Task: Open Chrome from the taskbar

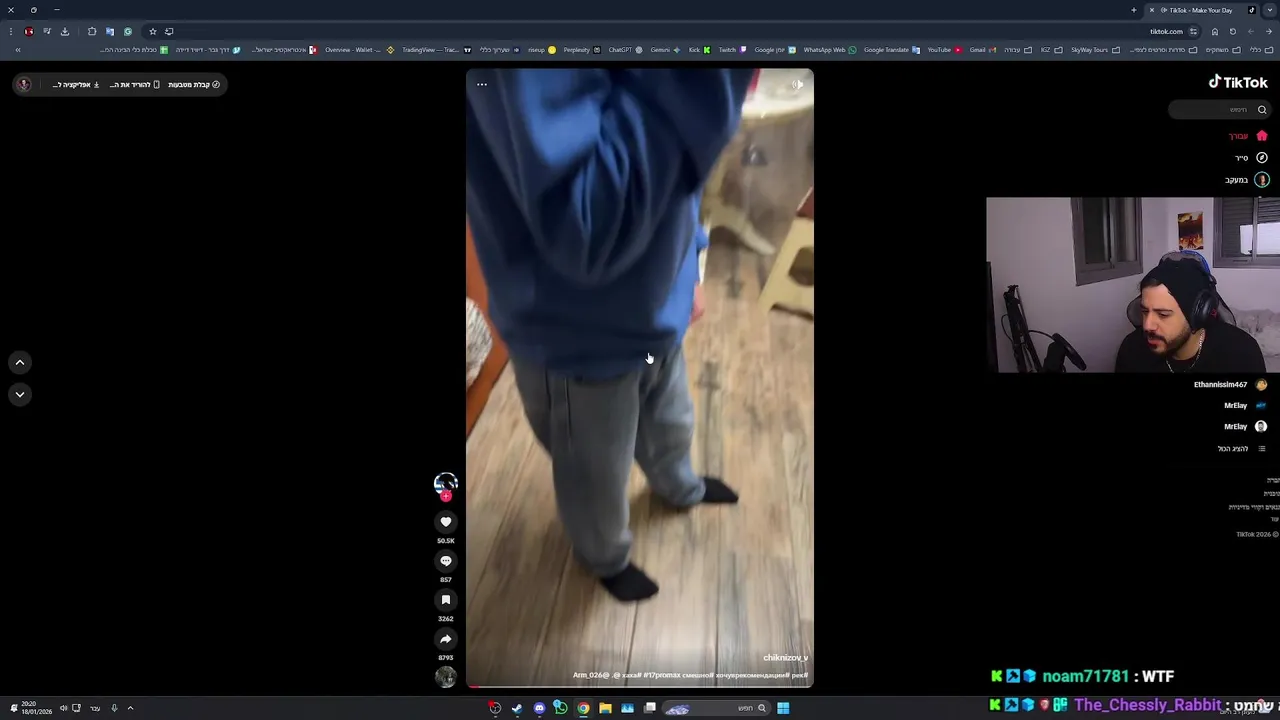Action: tap(583, 708)
